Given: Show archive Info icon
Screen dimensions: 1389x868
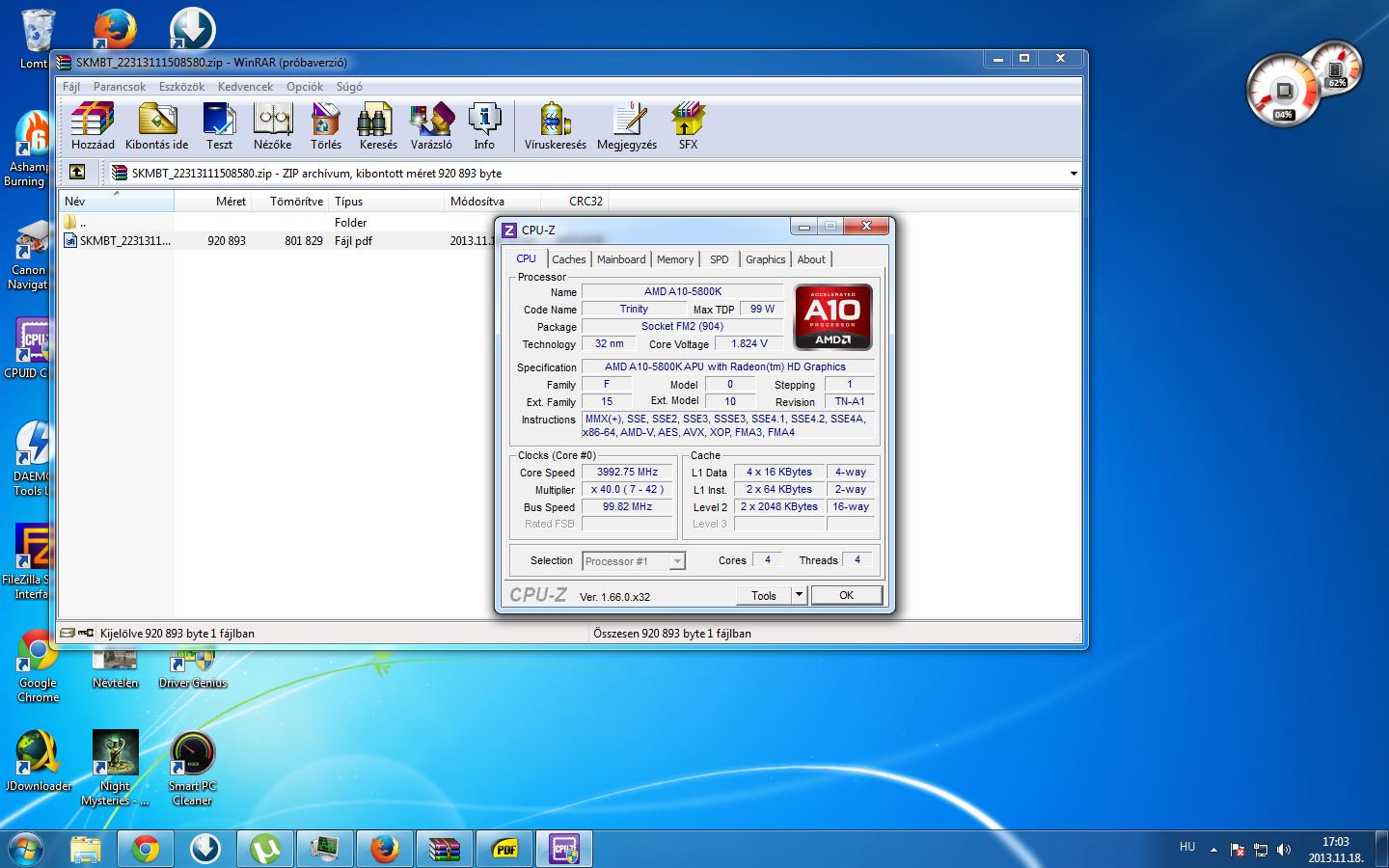Looking at the screenshot, I should coord(484,126).
